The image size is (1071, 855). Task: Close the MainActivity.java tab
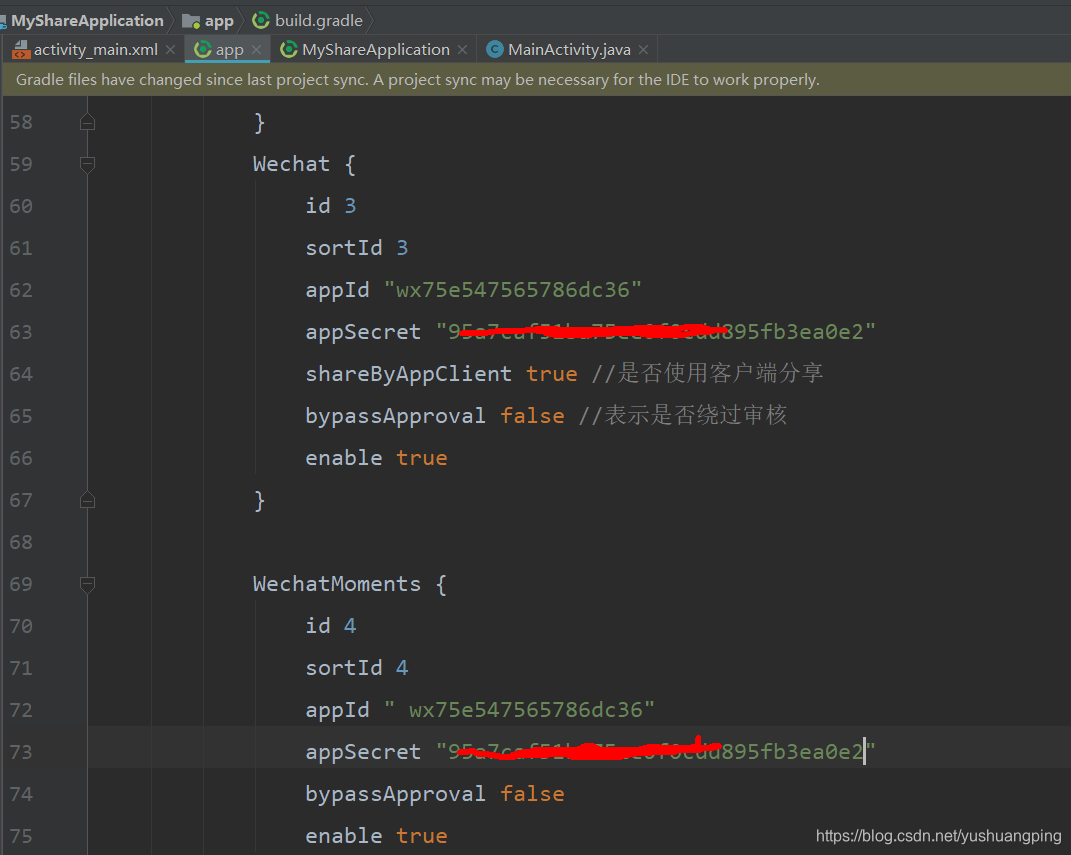coord(643,50)
